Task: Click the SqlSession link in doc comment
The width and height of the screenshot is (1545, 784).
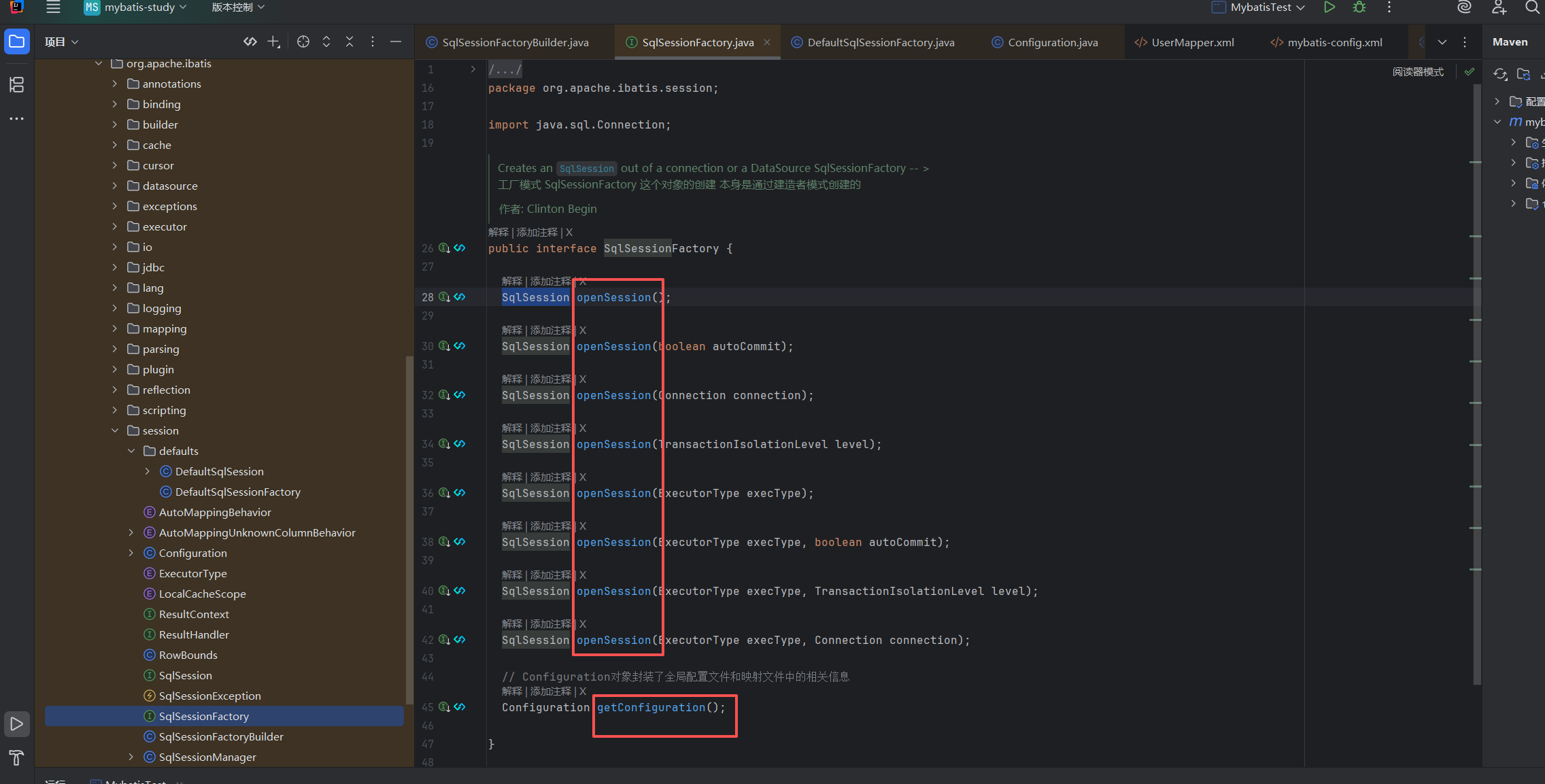Action: (586, 169)
